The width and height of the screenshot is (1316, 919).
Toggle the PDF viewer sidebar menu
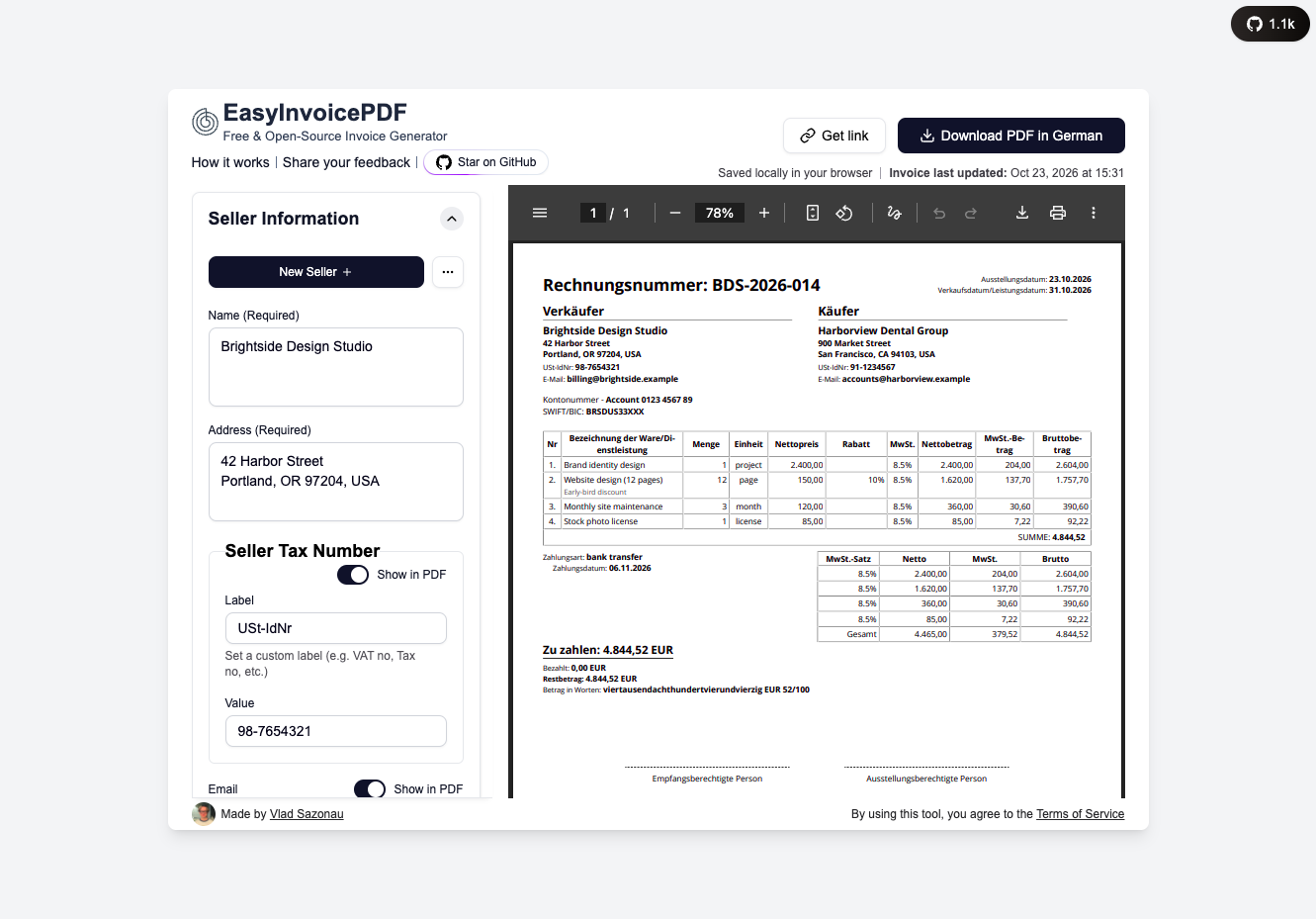(540, 213)
